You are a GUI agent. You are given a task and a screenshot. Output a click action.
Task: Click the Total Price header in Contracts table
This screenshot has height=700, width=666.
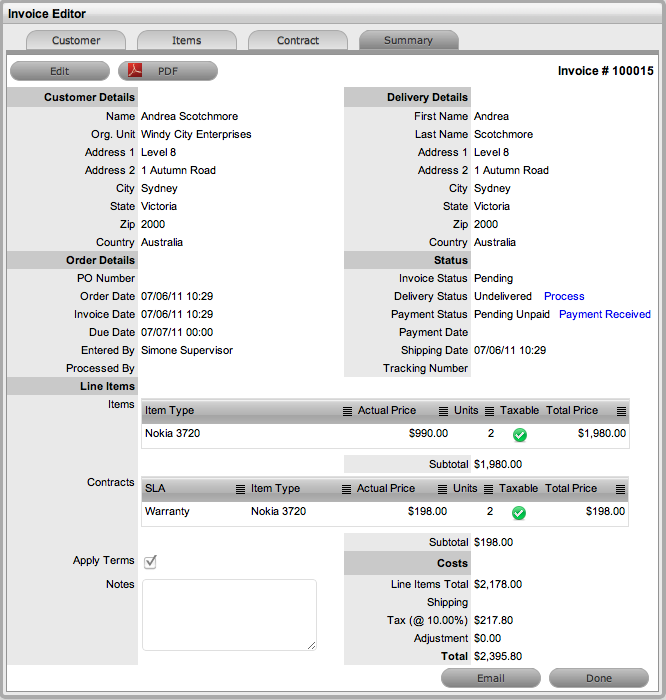pos(571,488)
